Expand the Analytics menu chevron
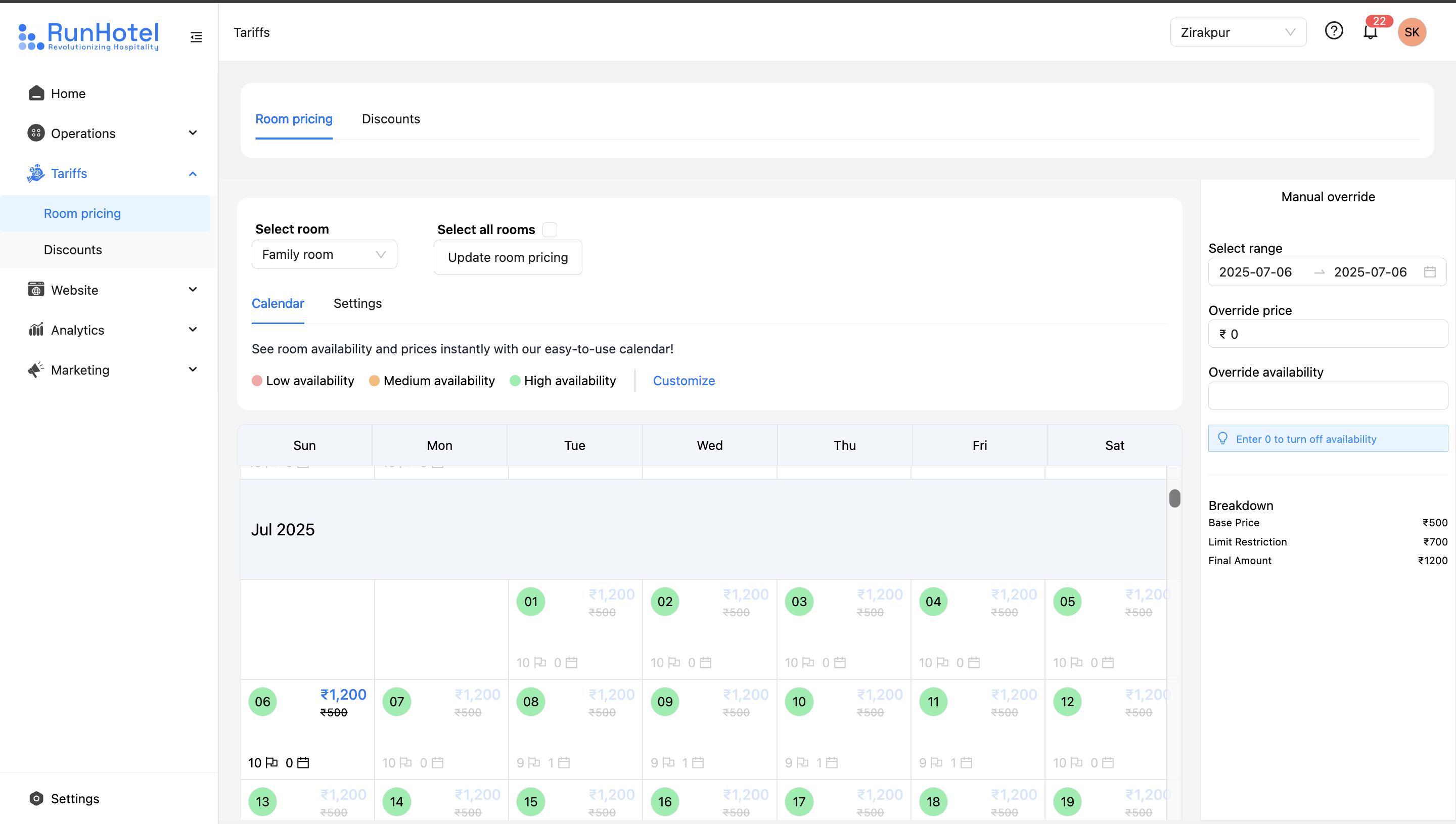Image resolution: width=1456 pixels, height=824 pixels. (193, 330)
